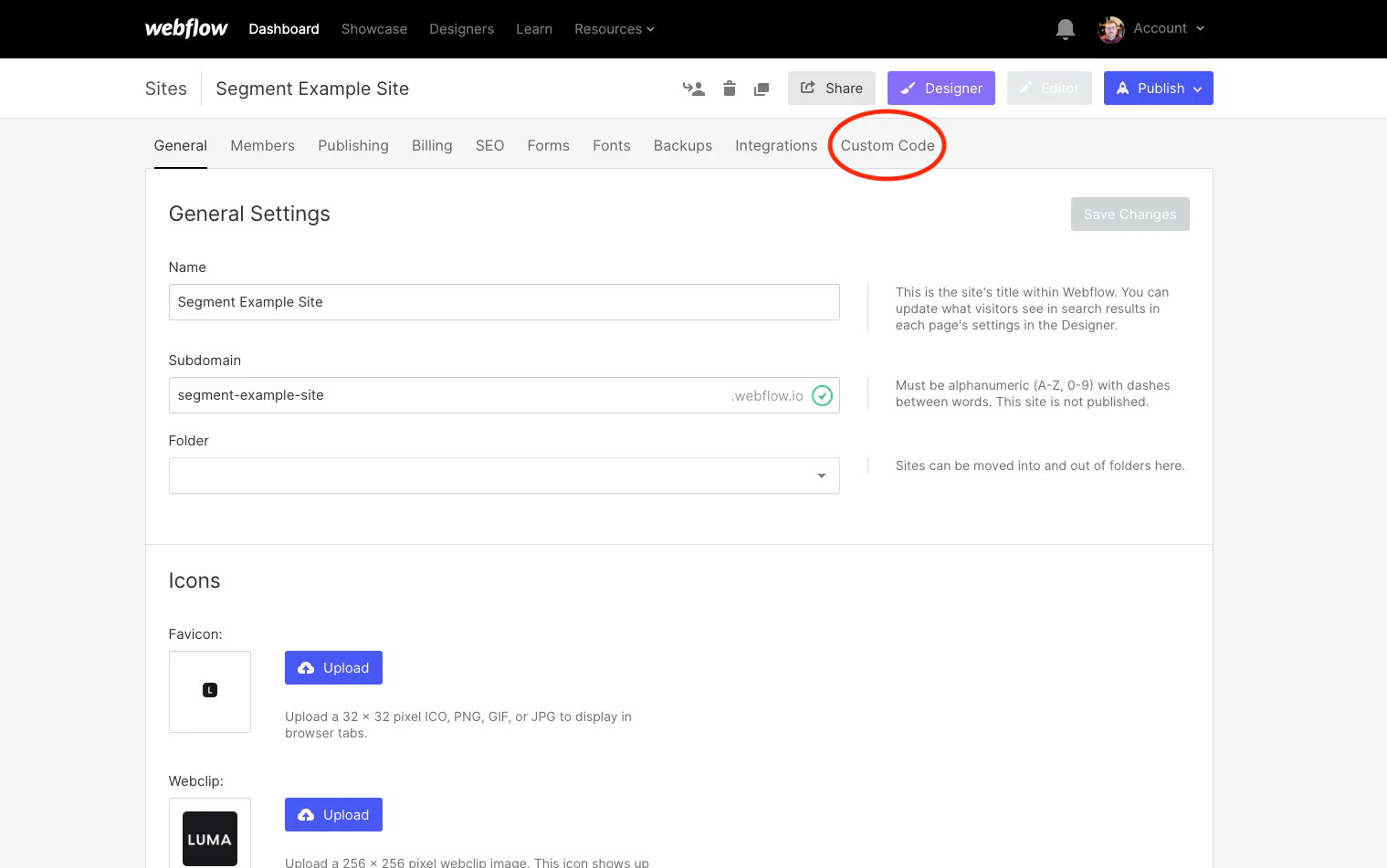Click the green subdomain check icon
Viewport: 1387px width, 868px height.
(822, 395)
